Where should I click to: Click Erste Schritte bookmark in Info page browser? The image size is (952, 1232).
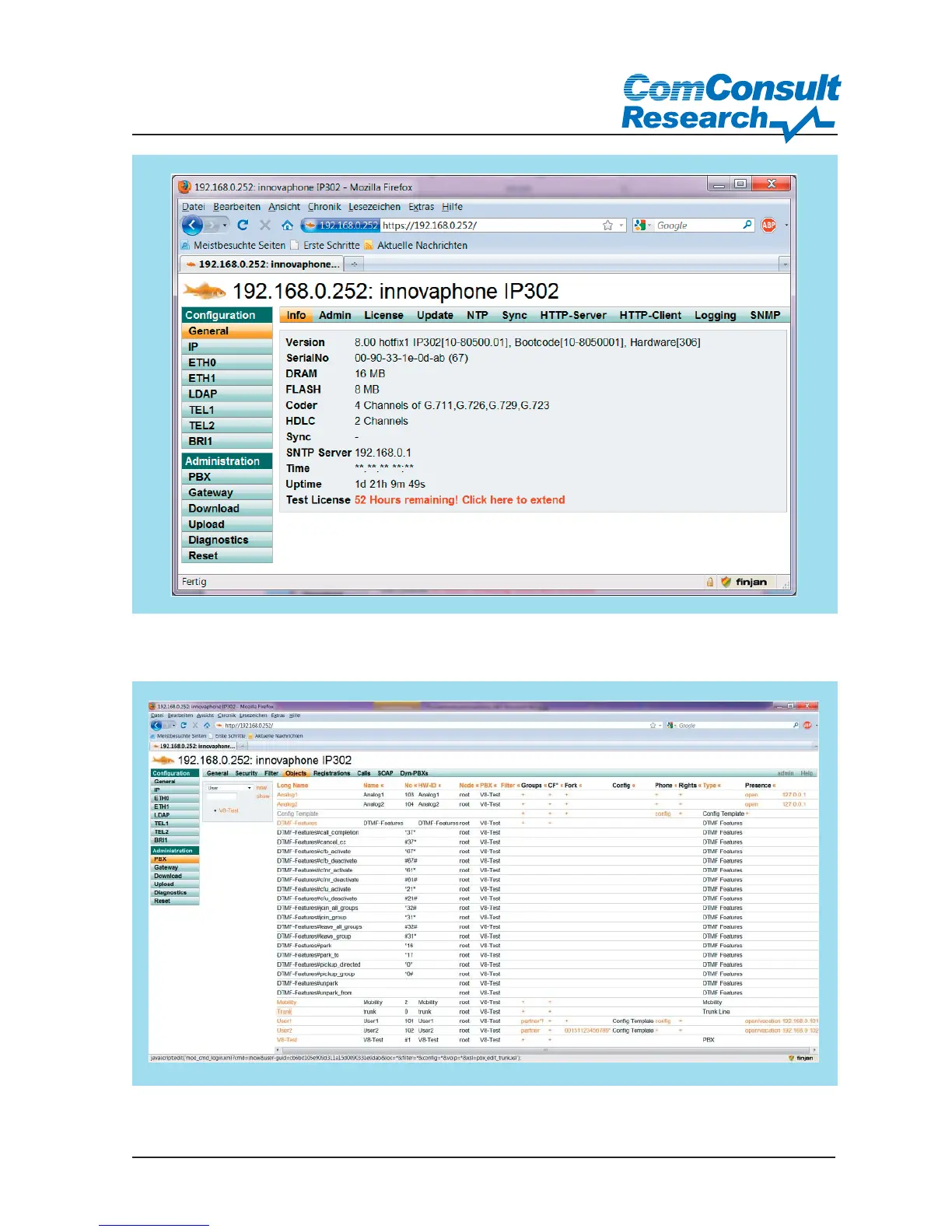pyautogui.click(x=325, y=245)
